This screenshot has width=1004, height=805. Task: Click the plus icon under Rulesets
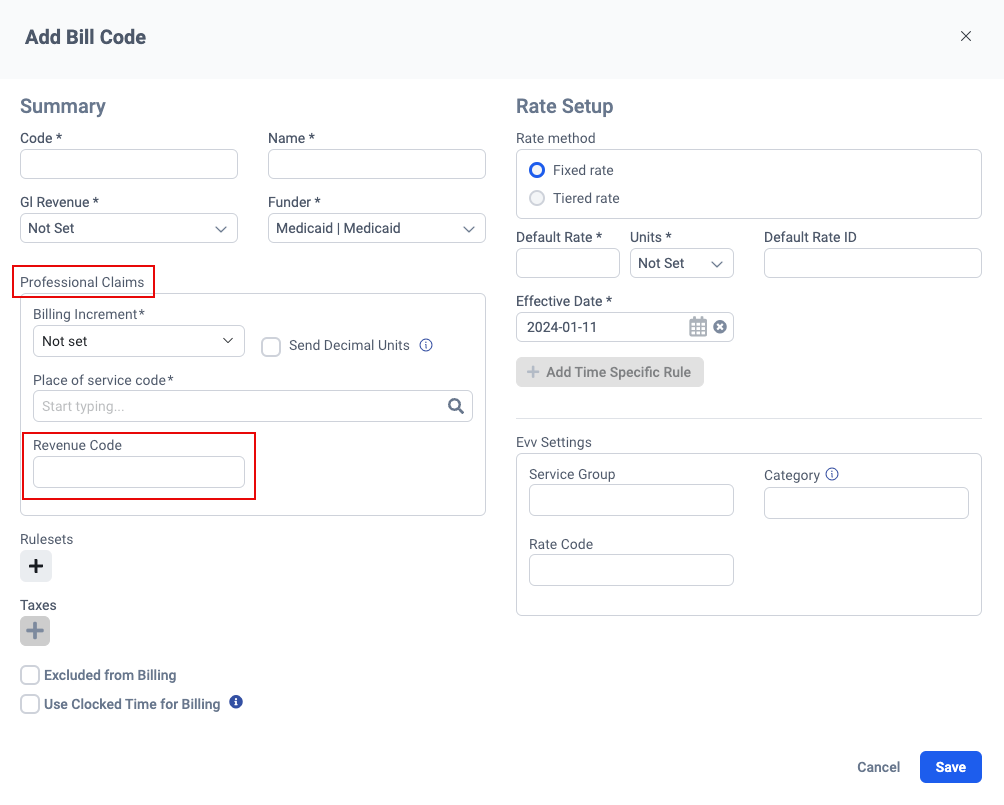(35, 566)
